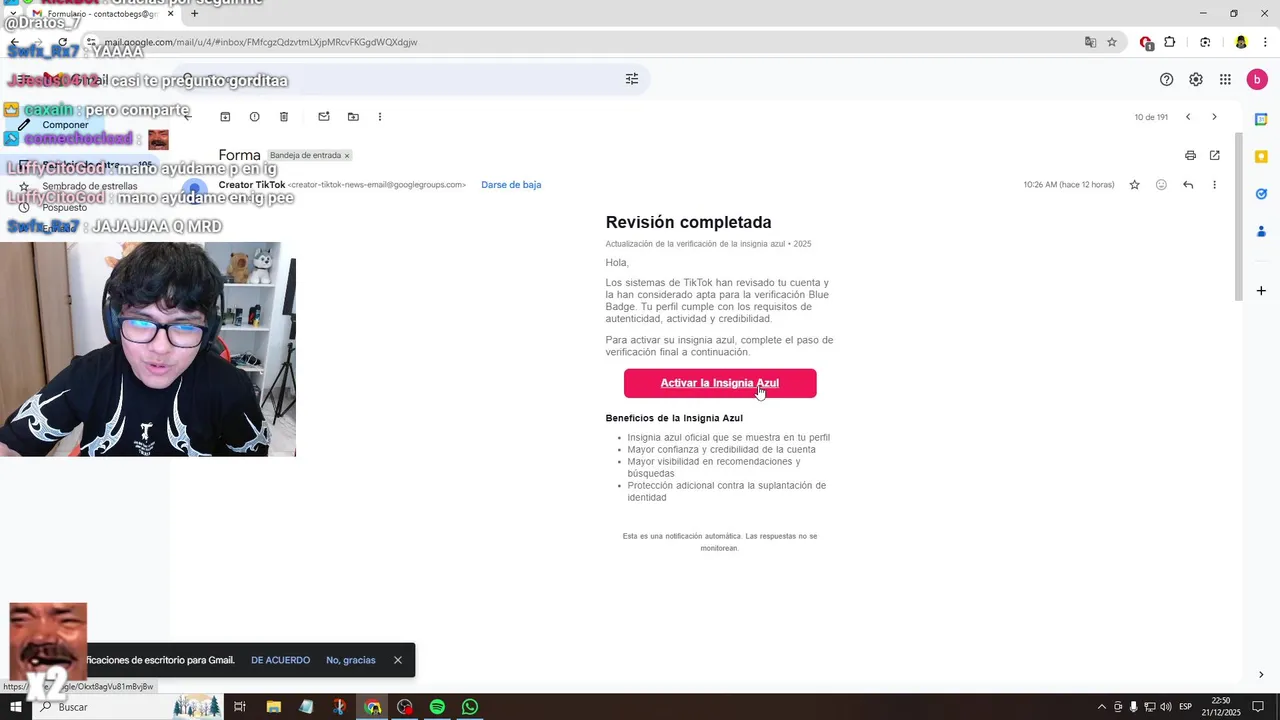The image size is (1280, 720).
Task: Reply to the Creator TikTok message
Action: [1188, 185]
